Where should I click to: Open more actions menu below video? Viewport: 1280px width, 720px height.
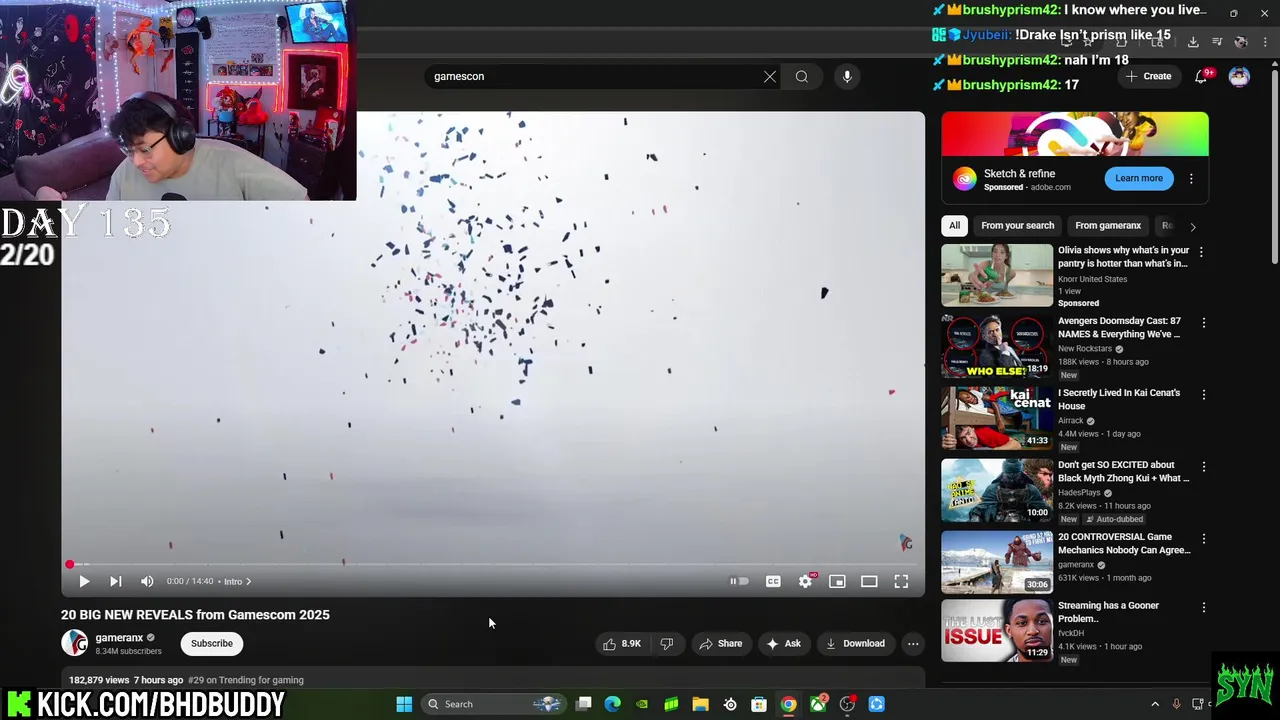click(913, 644)
